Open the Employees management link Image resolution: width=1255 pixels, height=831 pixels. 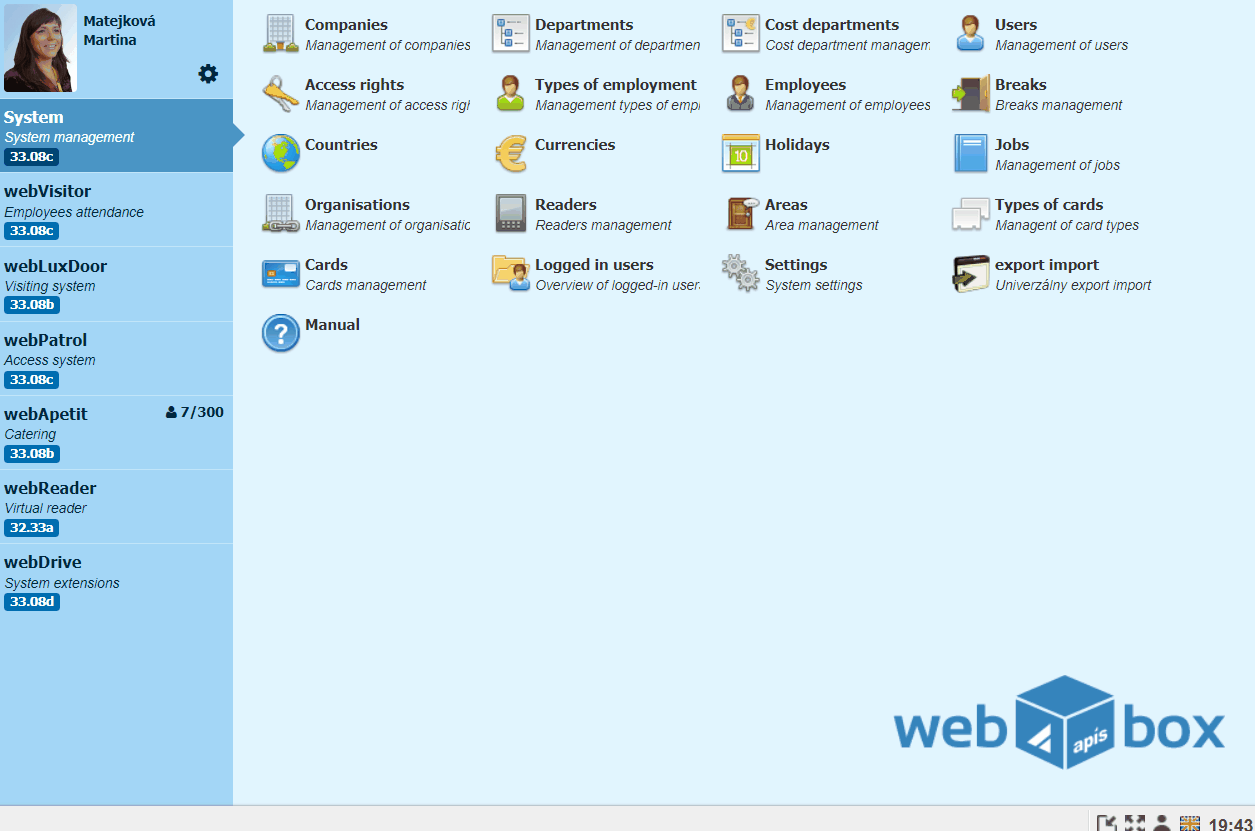point(805,85)
